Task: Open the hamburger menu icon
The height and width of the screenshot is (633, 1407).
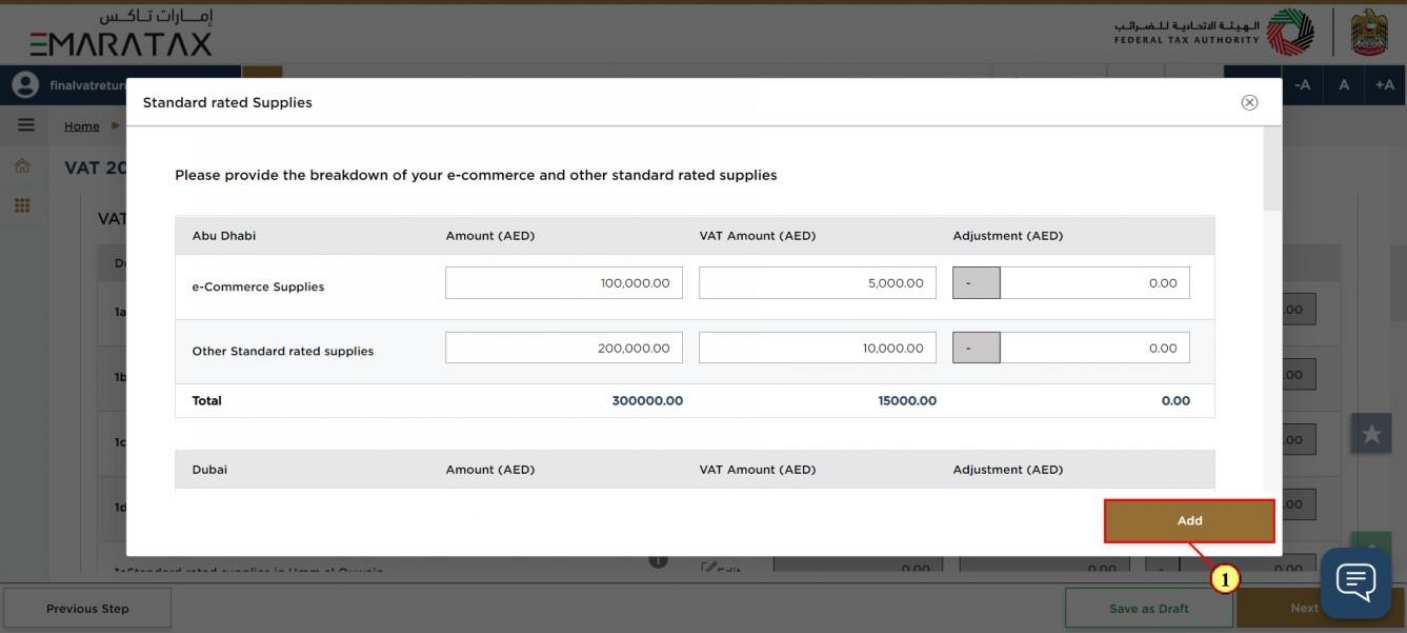Action: (x=26, y=126)
